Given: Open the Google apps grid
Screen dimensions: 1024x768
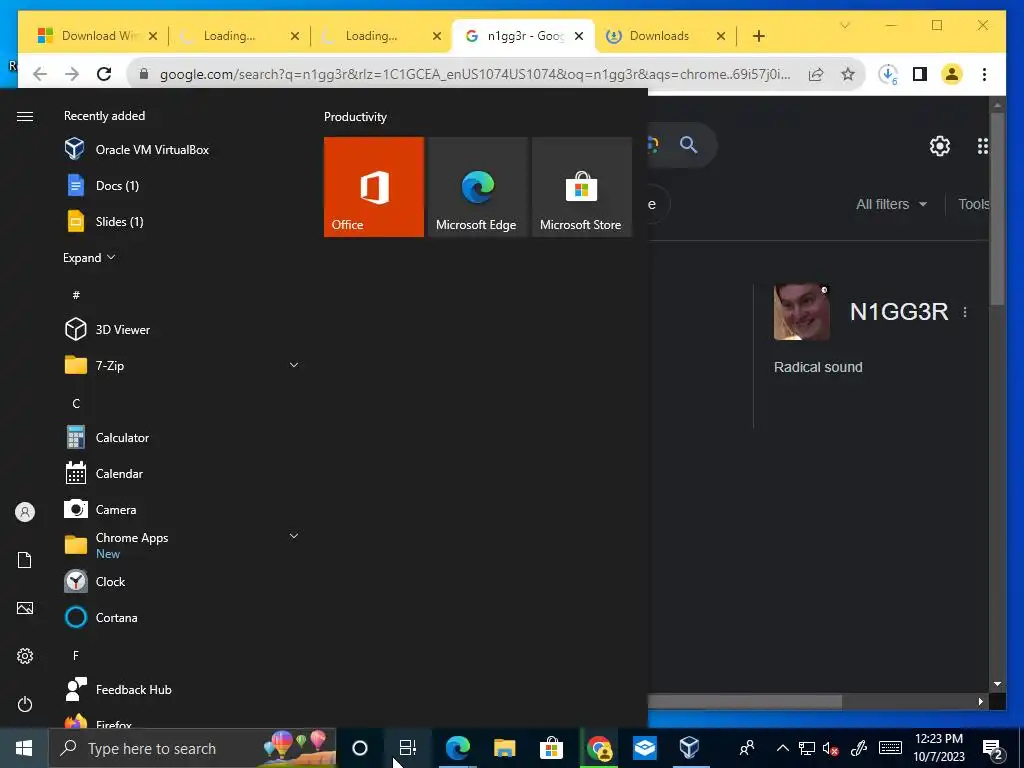Looking at the screenshot, I should pos(982,146).
